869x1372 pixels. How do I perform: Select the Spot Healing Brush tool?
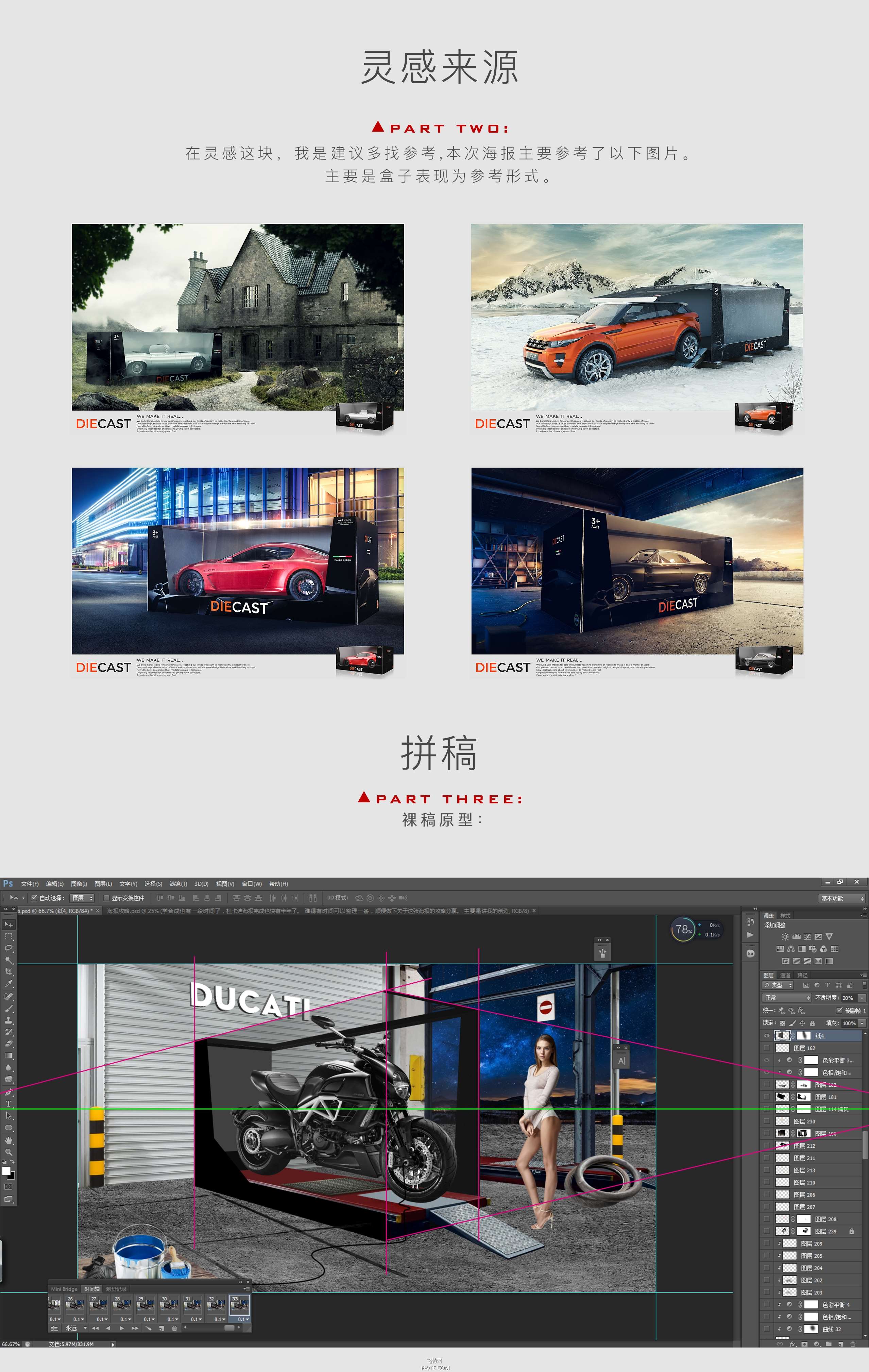click(8, 997)
